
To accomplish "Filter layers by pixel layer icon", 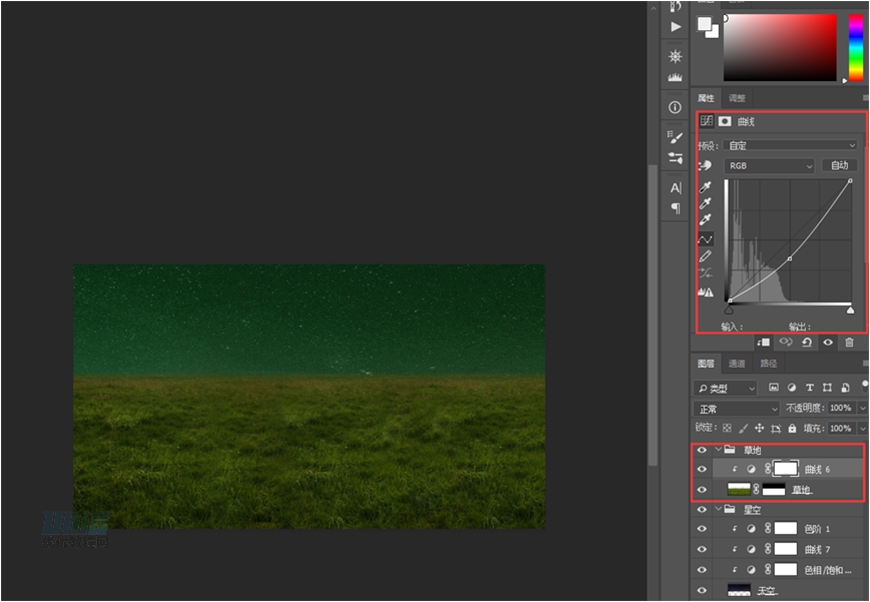I will [x=774, y=388].
